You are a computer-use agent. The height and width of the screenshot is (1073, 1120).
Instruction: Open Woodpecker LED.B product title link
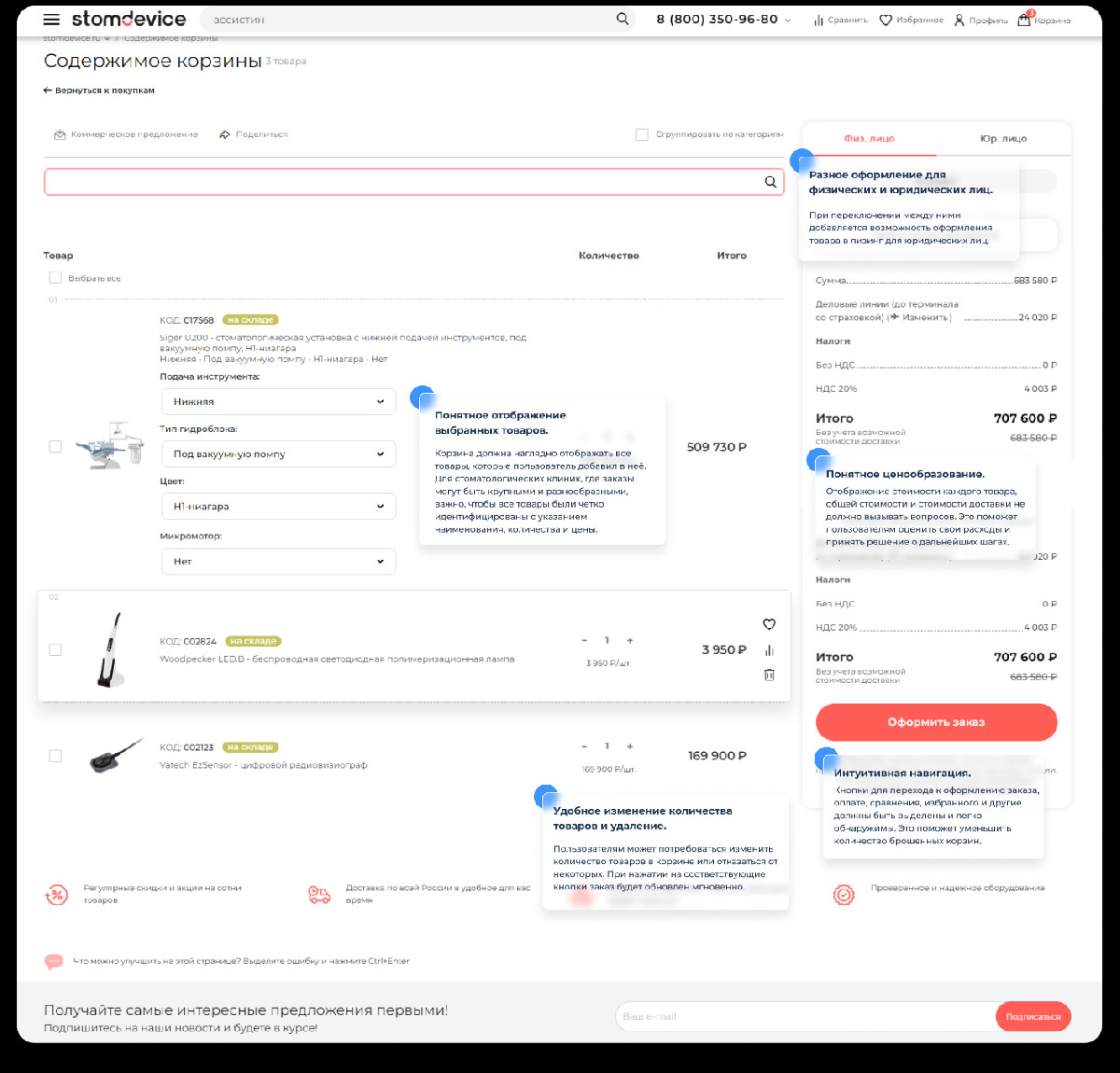[337, 659]
